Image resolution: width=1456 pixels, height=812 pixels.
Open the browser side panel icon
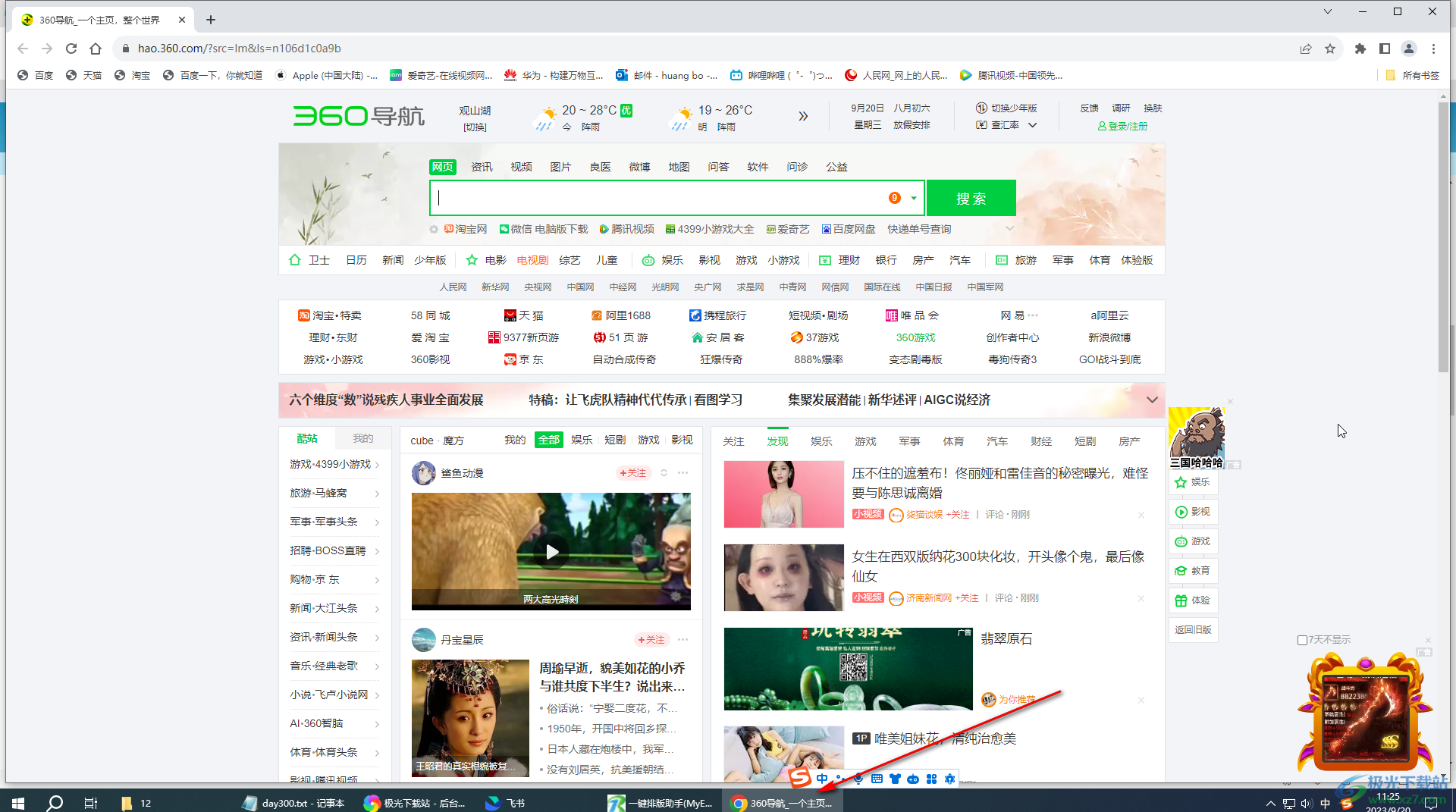click(x=1385, y=49)
